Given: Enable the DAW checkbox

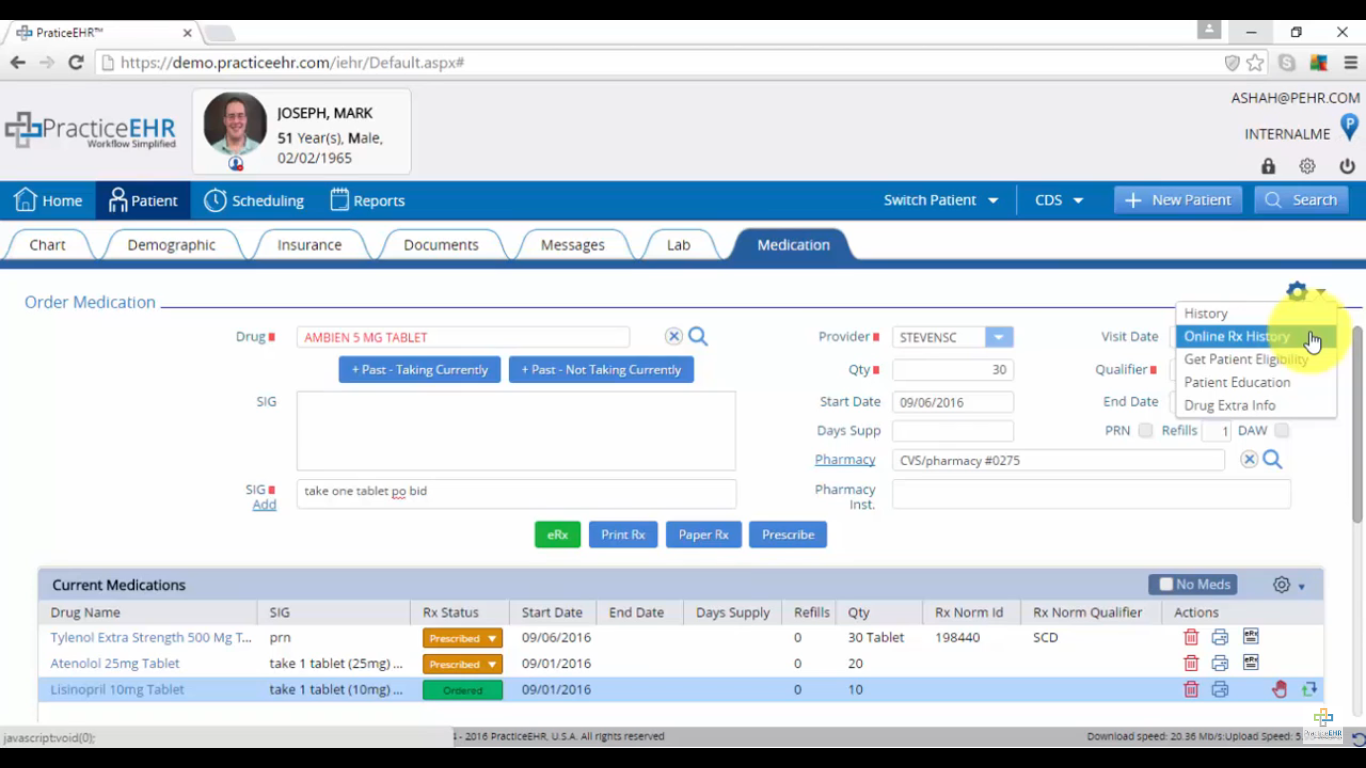Looking at the screenshot, I should (1281, 431).
